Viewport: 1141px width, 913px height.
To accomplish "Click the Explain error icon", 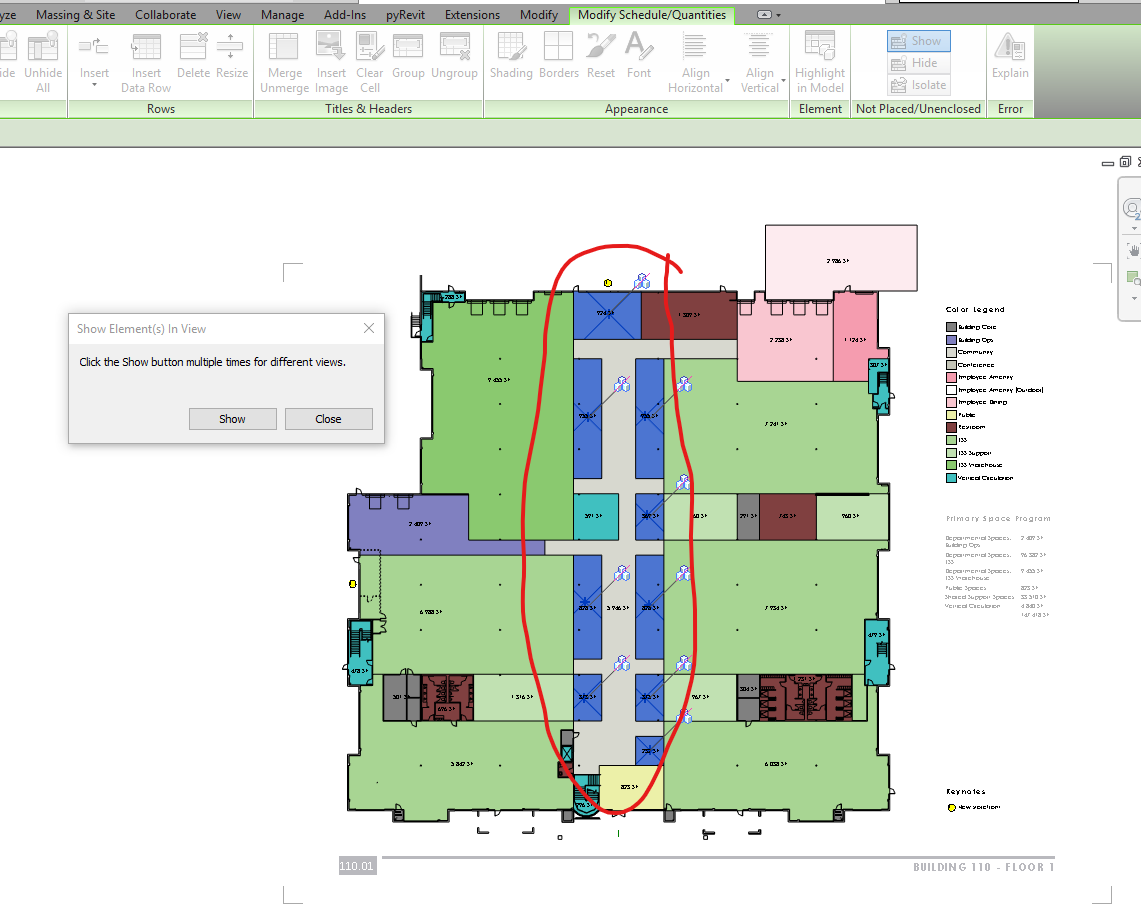I will point(1010,47).
